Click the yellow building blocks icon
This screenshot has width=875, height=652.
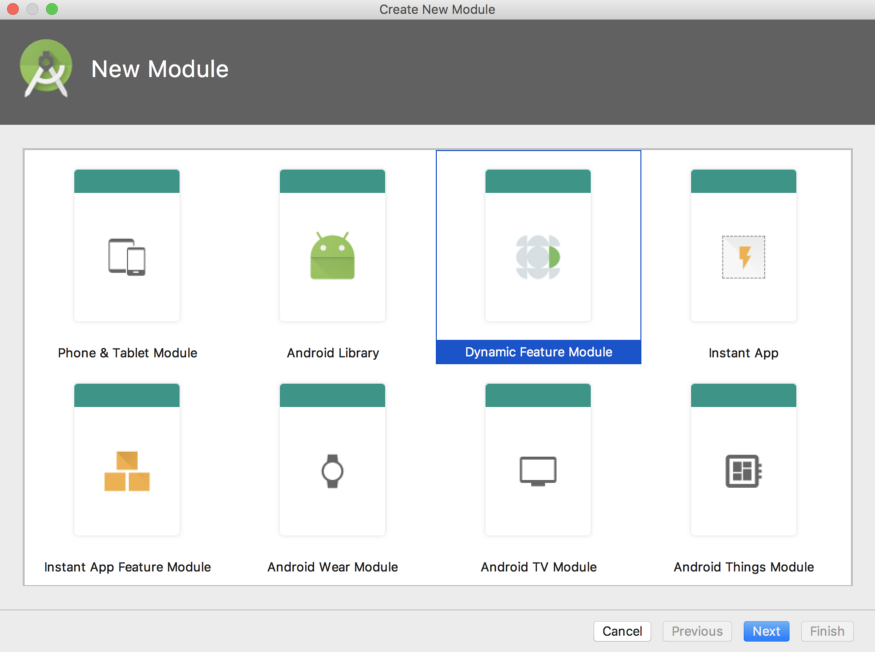coord(127,470)
